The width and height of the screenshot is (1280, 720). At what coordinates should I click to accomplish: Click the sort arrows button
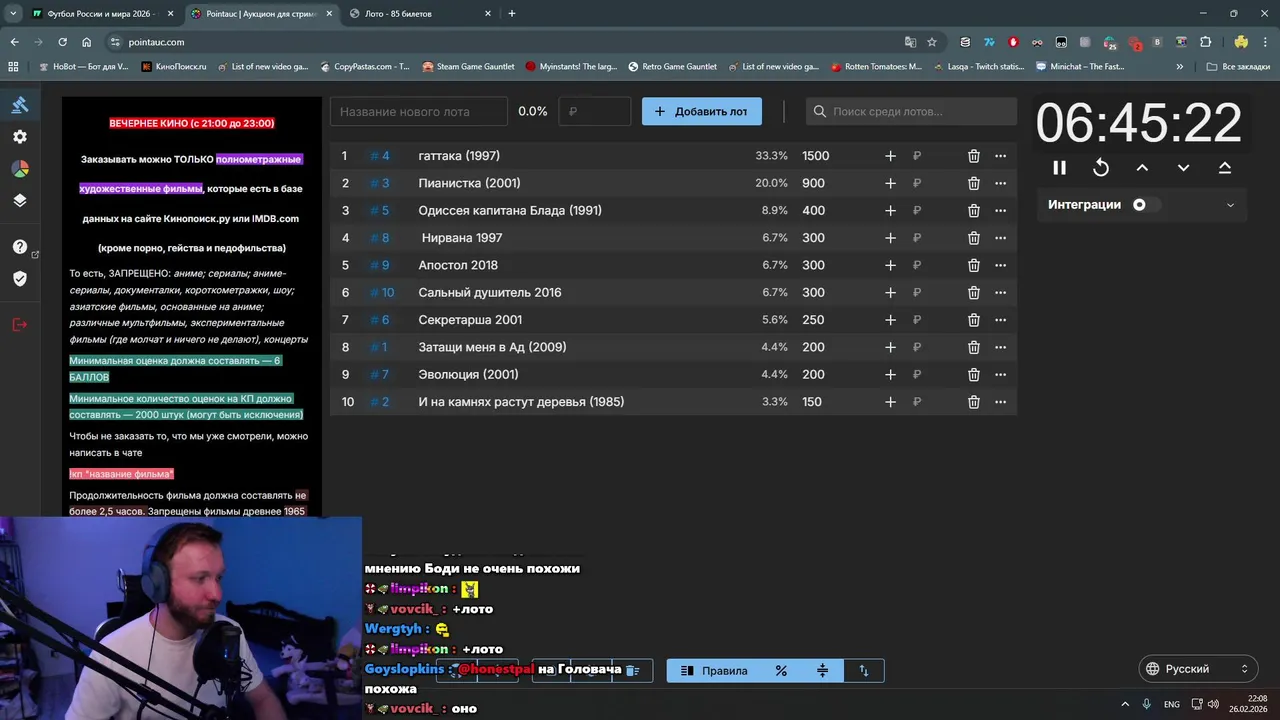pyautogui.click(x=864, y=671)
